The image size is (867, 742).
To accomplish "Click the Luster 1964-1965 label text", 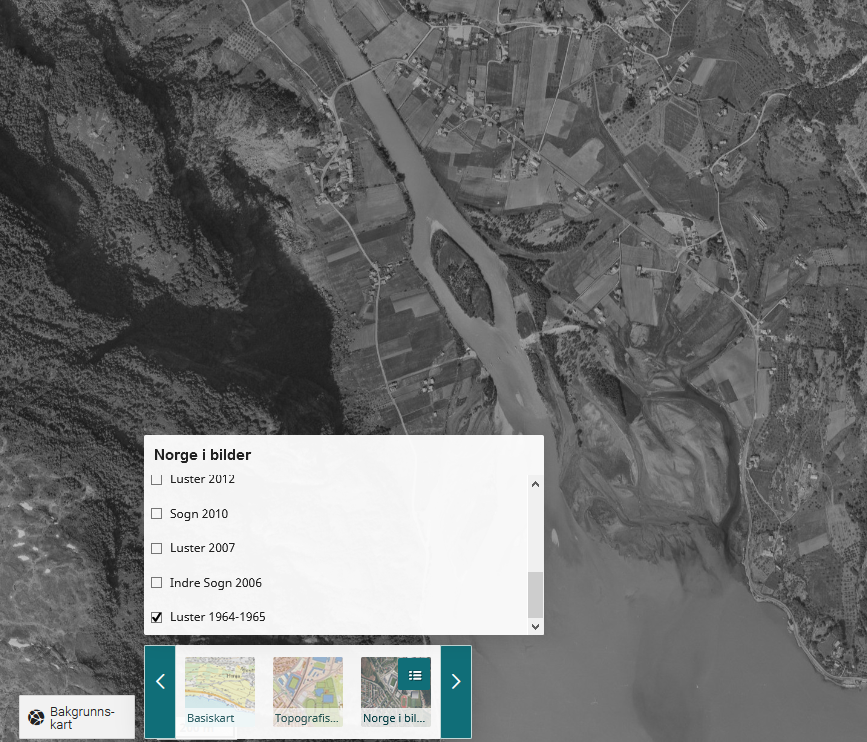I will (217, 617).
